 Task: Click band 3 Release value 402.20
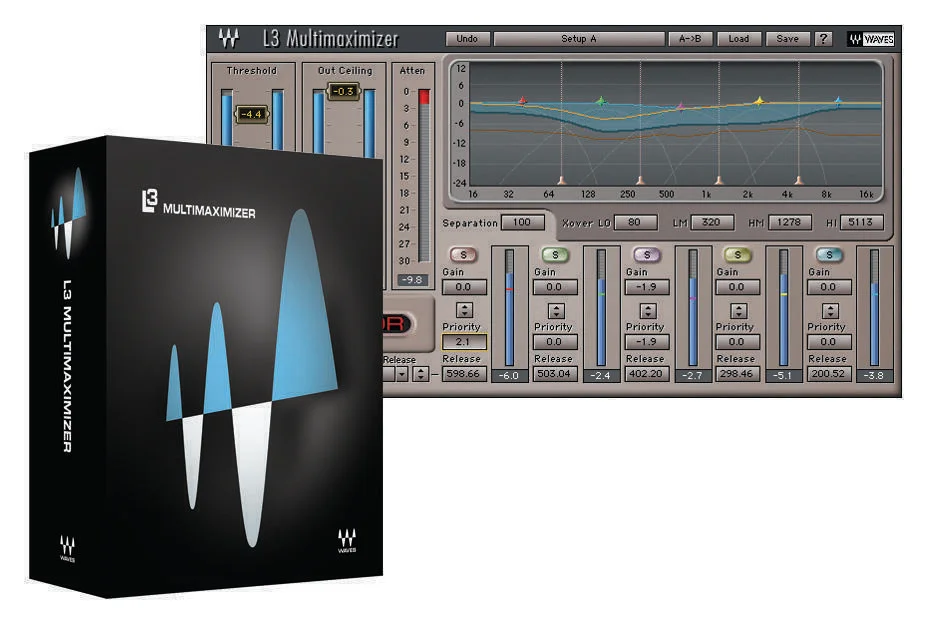647,374
